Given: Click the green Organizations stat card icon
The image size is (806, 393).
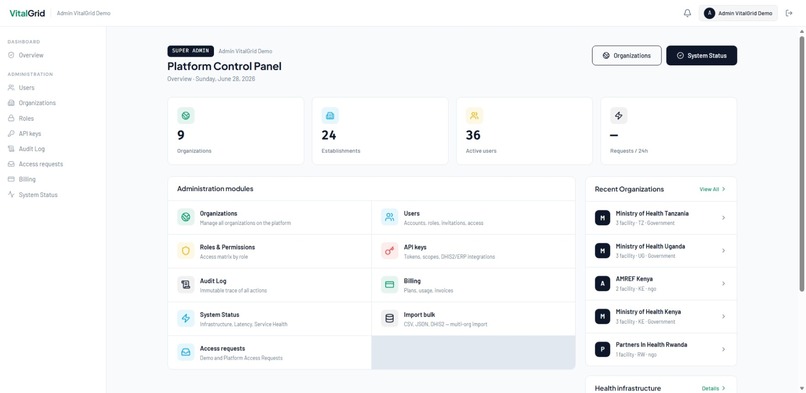Looking at the screenshot, I should point(186,116).
